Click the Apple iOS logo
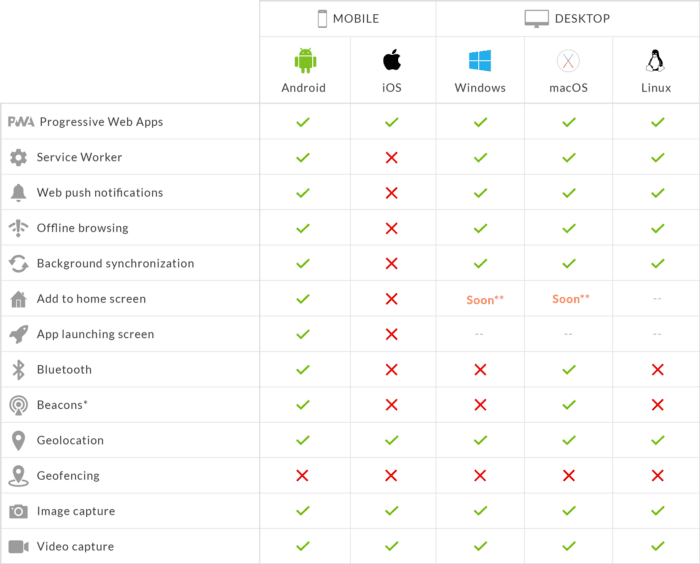 (392, 61)
